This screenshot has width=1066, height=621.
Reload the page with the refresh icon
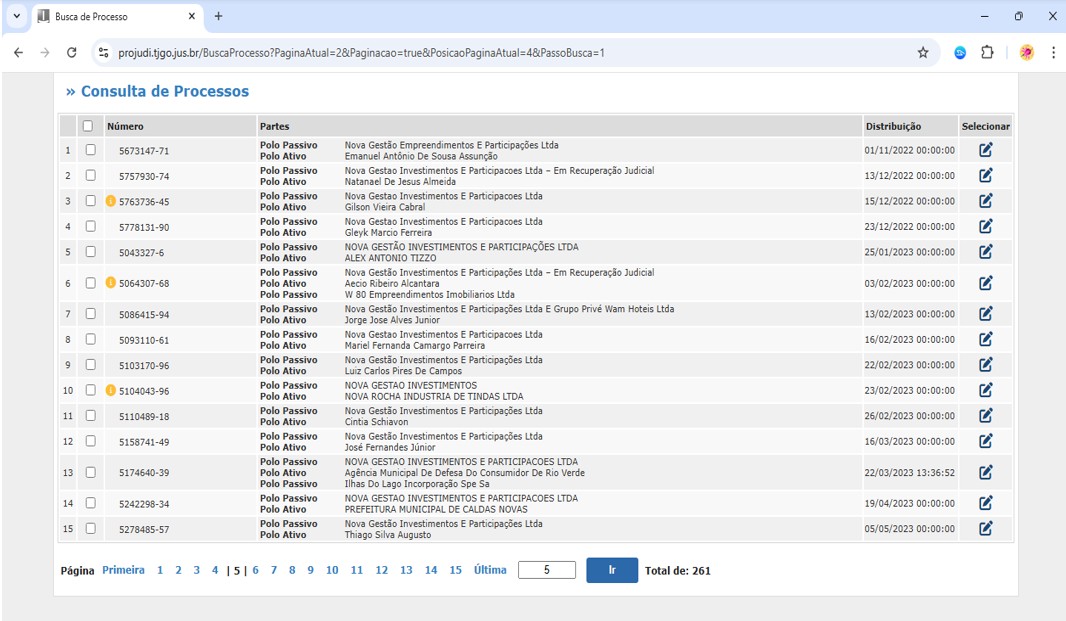point(71,53)
